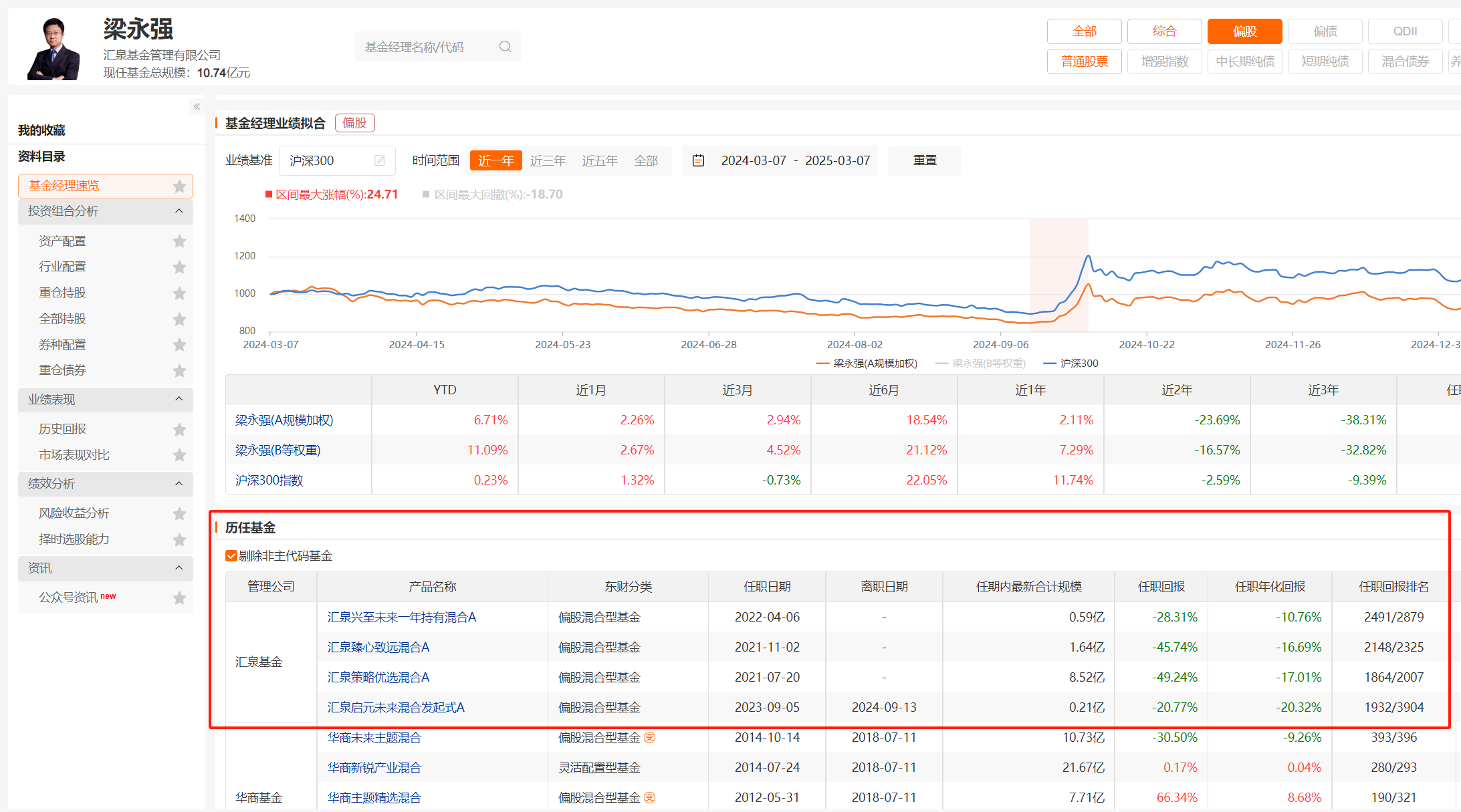Star the 重仓持股 sidebar entry
1461x812 pixels.
(179, 293)
